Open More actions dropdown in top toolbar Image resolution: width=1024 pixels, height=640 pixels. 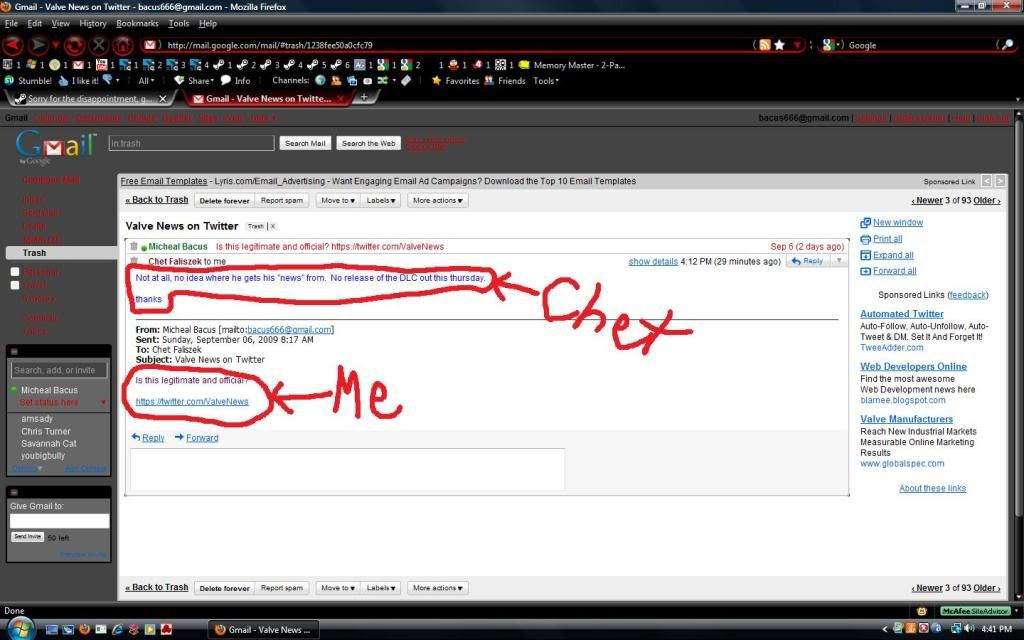(438, 200)
